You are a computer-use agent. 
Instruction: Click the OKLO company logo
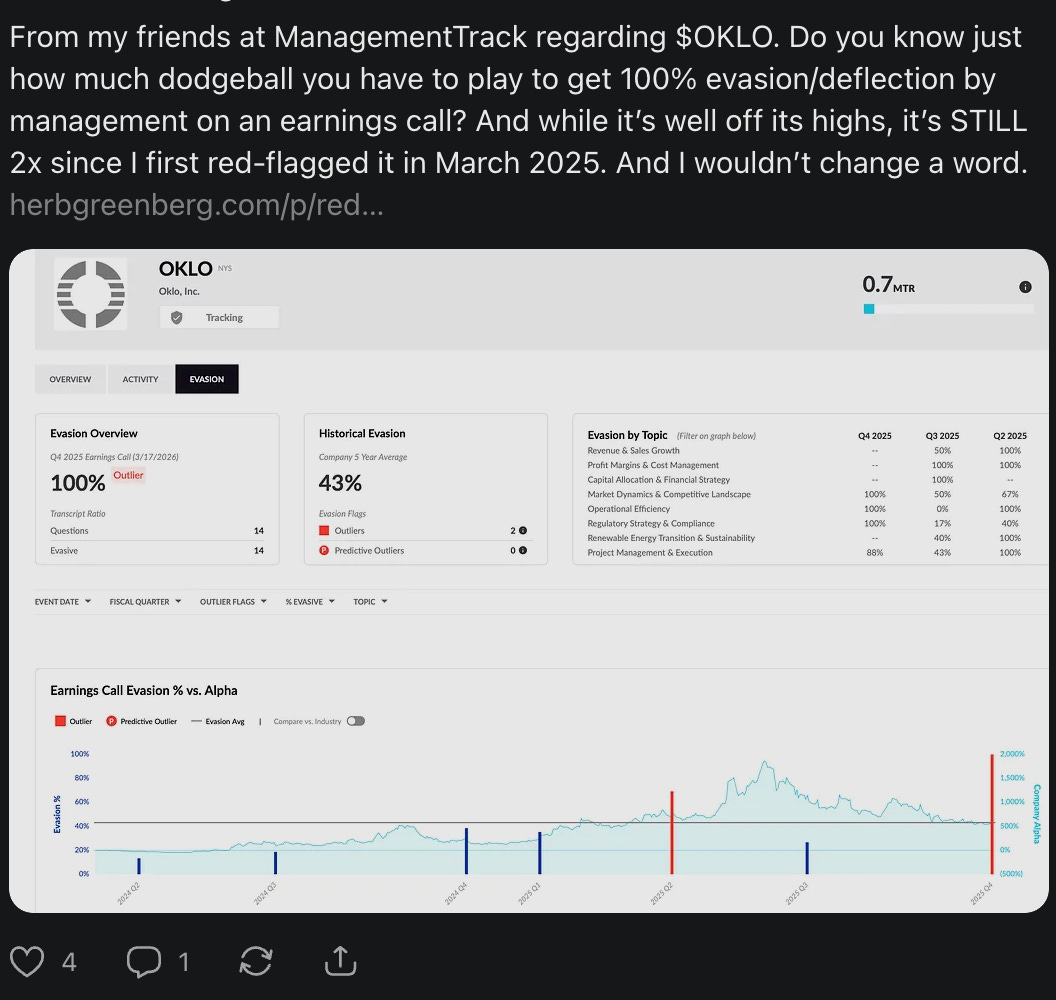pos(91,294)
